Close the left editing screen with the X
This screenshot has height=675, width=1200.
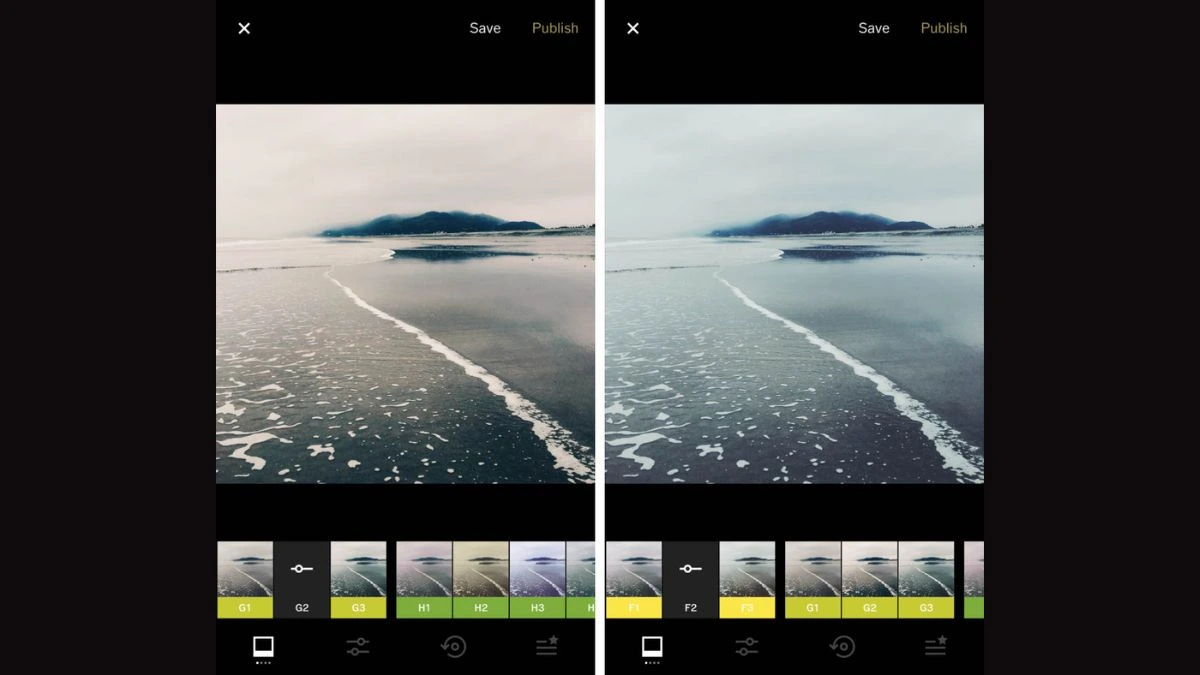243,28
